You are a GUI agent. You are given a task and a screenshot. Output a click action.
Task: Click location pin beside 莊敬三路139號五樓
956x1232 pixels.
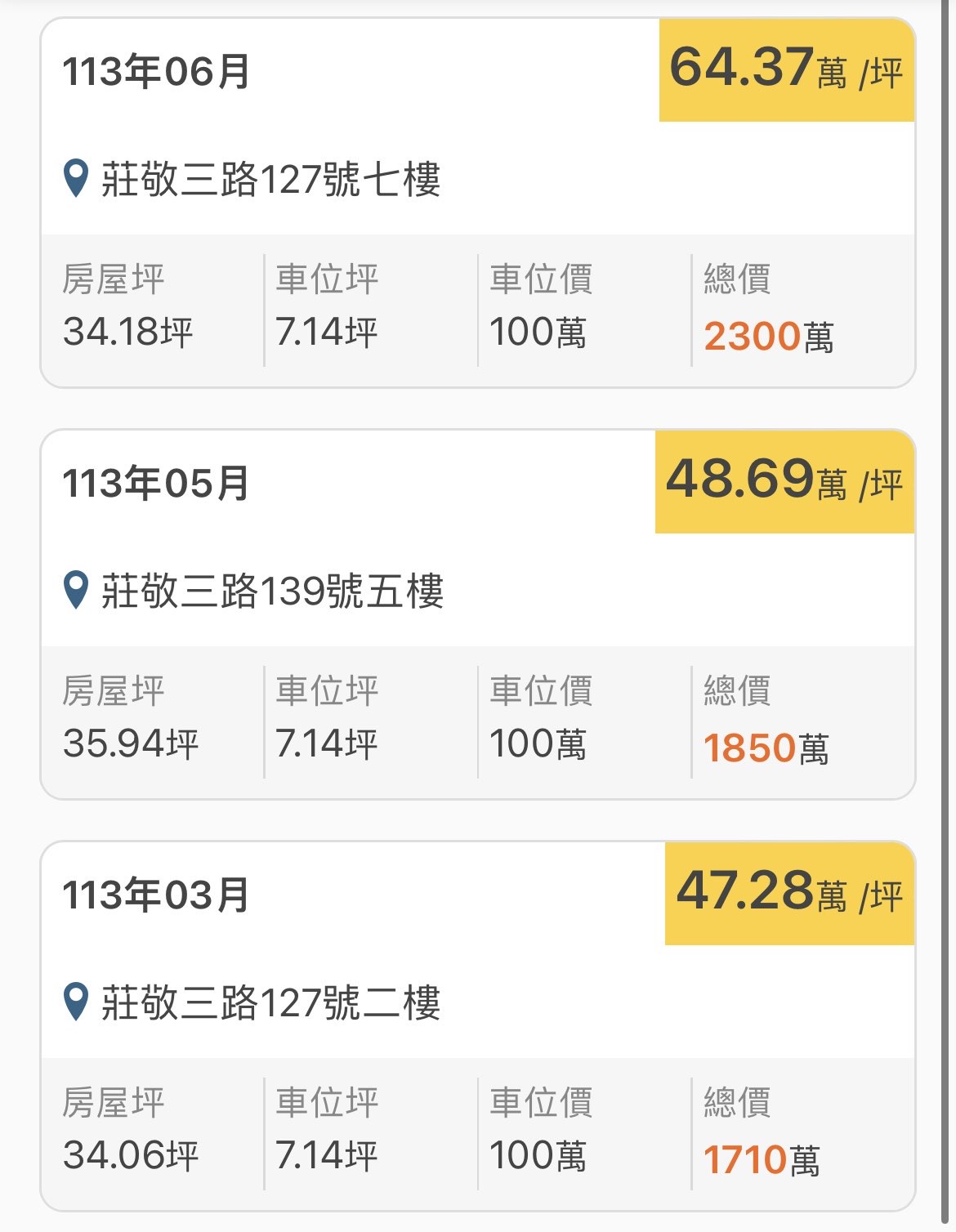(x=76, y=590)
